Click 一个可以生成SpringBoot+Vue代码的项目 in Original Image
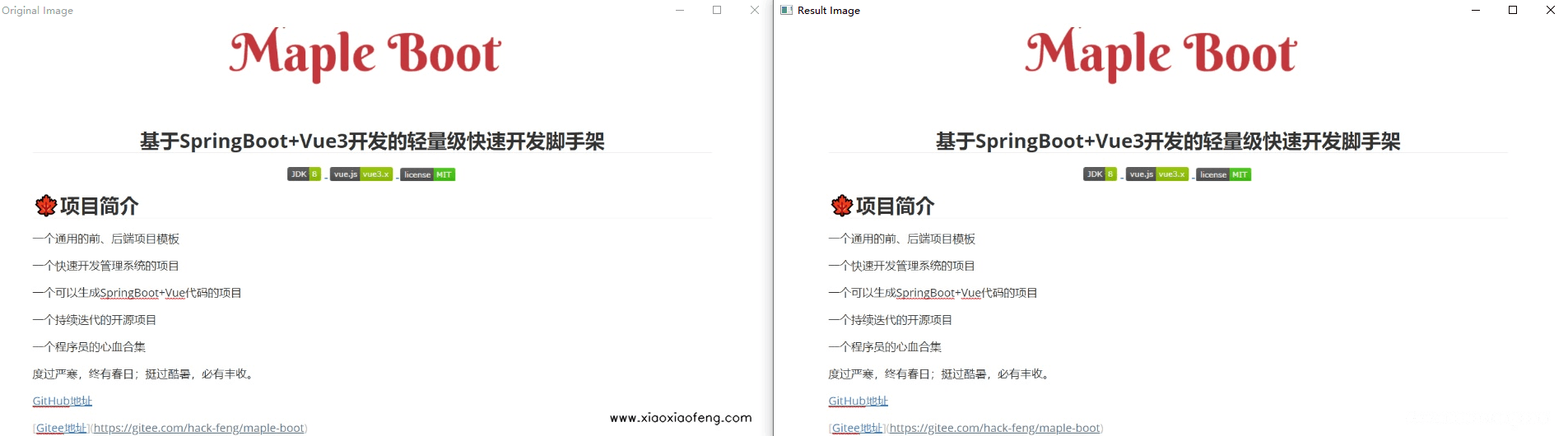Screen dimensions: 1568x436 tap(137, 293)
